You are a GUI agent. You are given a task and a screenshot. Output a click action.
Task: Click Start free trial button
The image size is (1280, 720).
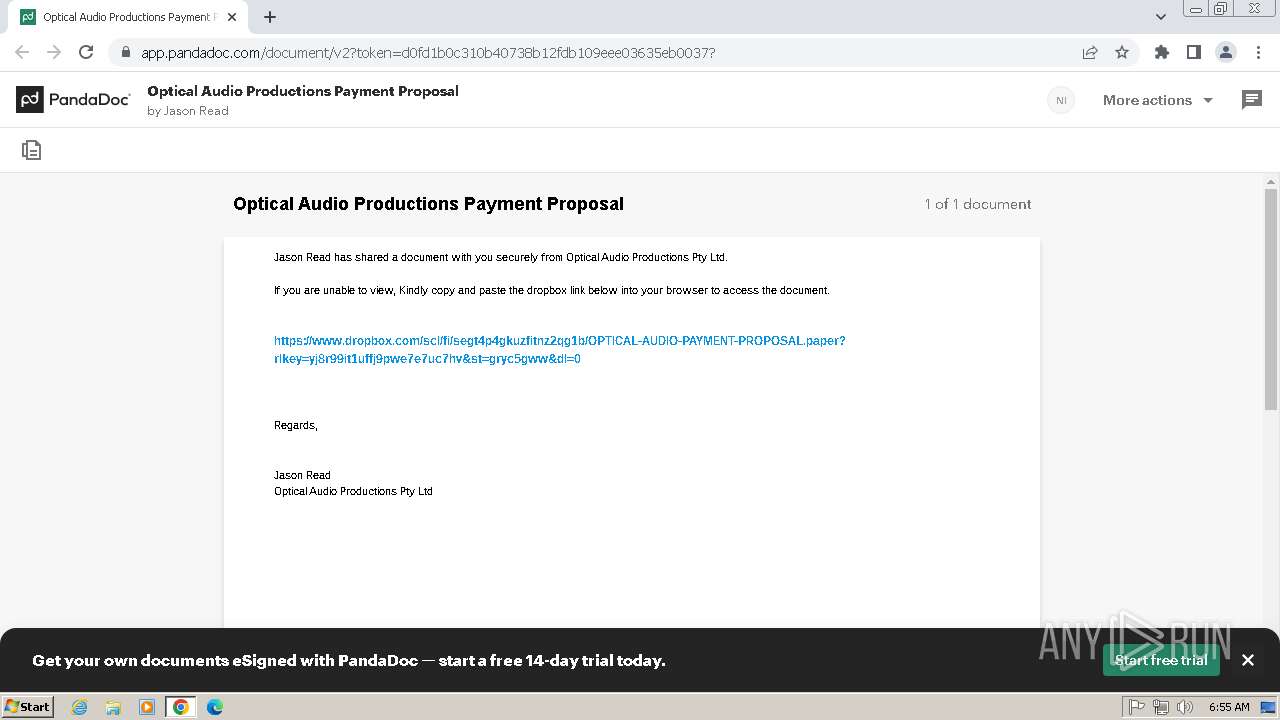click(x=1161, y=660)
